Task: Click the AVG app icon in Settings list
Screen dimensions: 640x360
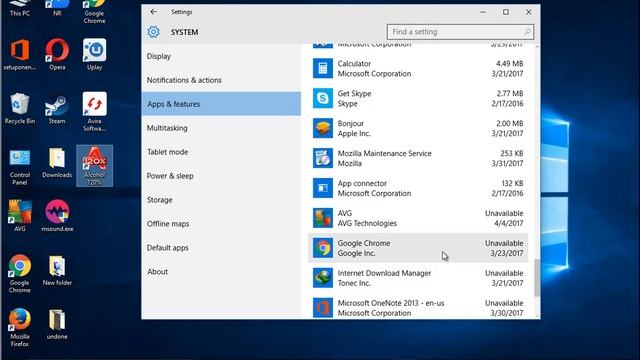Action: pos(322,218)
